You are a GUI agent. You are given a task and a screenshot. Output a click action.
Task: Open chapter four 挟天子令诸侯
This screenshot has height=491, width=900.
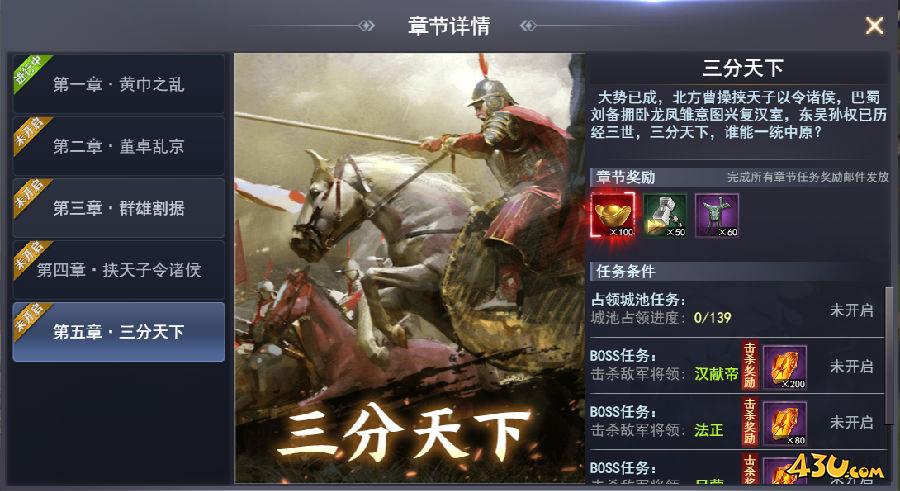(x=118, y=270)
